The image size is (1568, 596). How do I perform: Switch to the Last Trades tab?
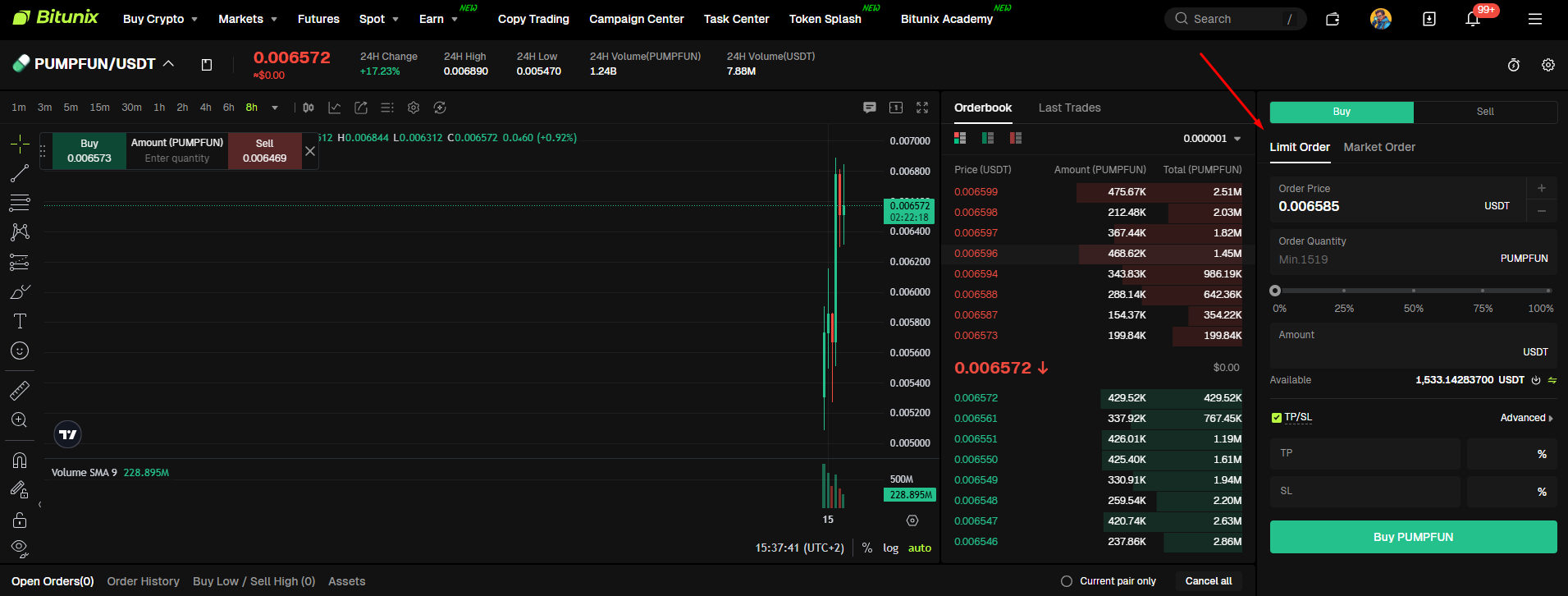(x=1069, y=108)
